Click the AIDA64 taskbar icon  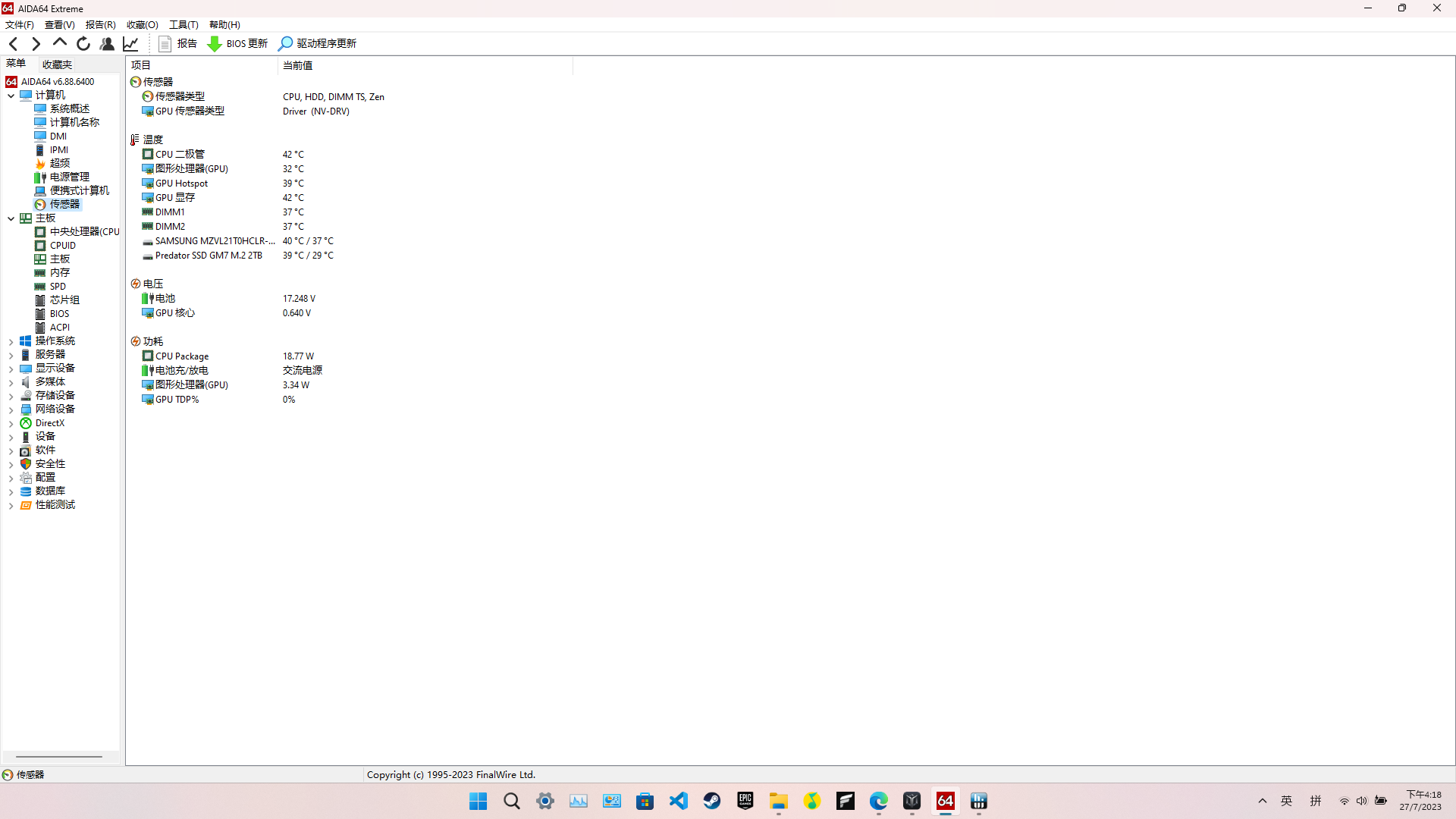[945, 802]
